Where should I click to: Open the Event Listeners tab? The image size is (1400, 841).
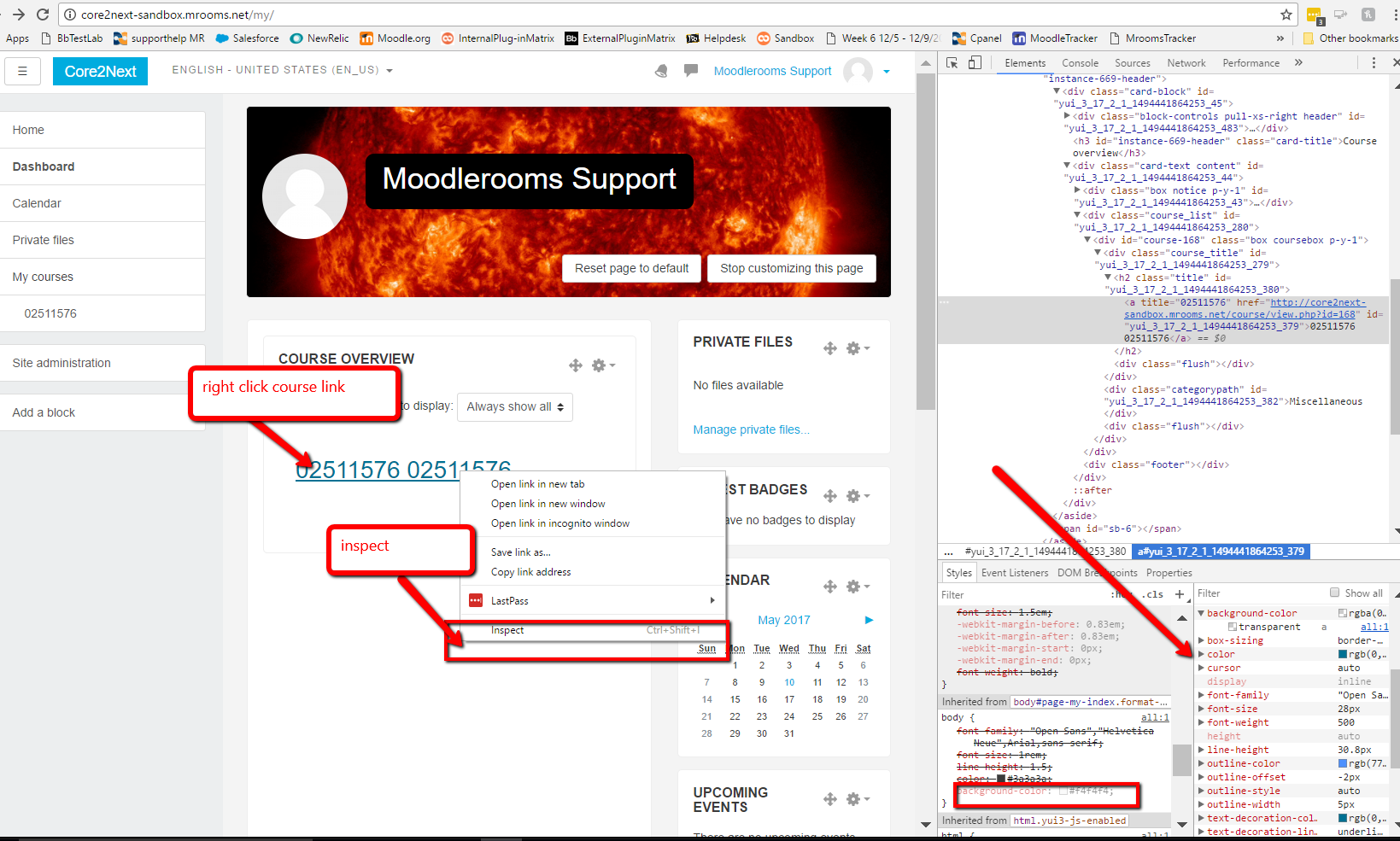coord(1015,573)
